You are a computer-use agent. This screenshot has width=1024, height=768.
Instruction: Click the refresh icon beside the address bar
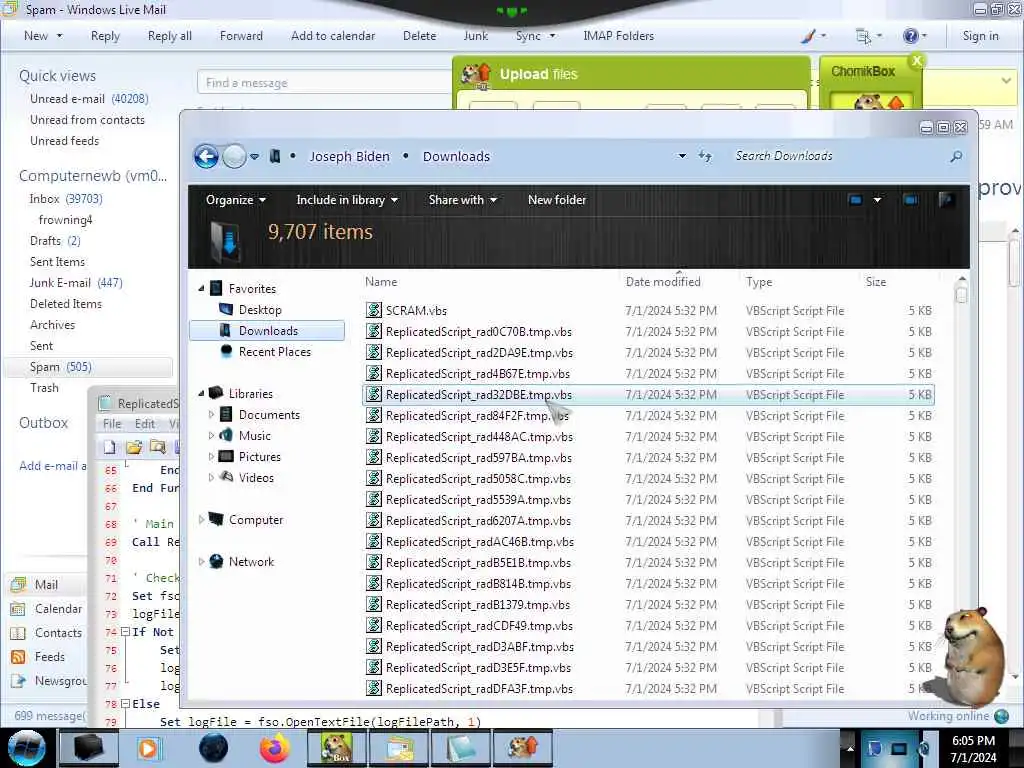click(x=705, y=156)
